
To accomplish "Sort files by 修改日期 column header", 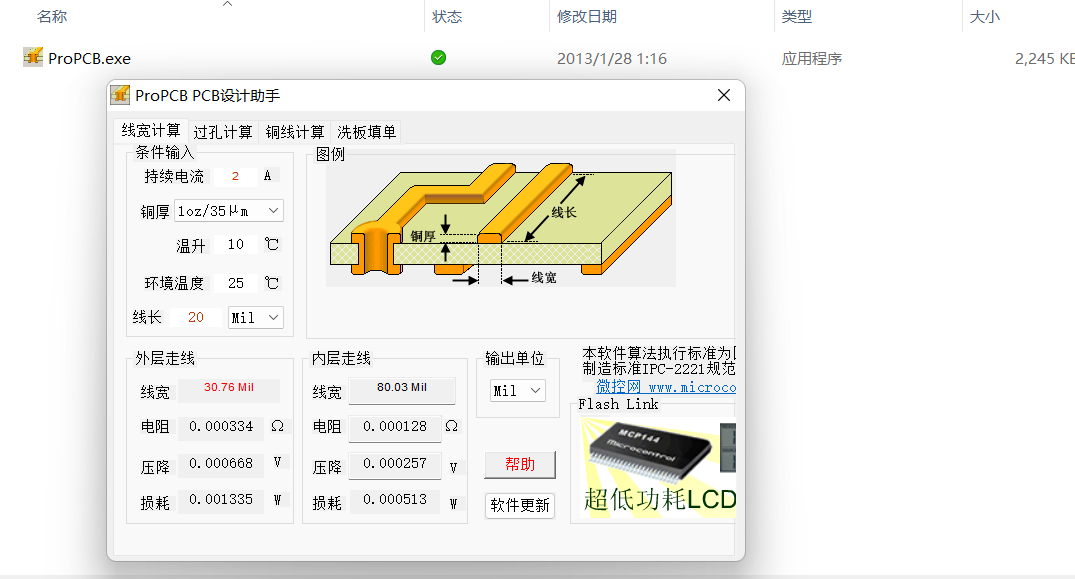I will [x=587, y=17].
